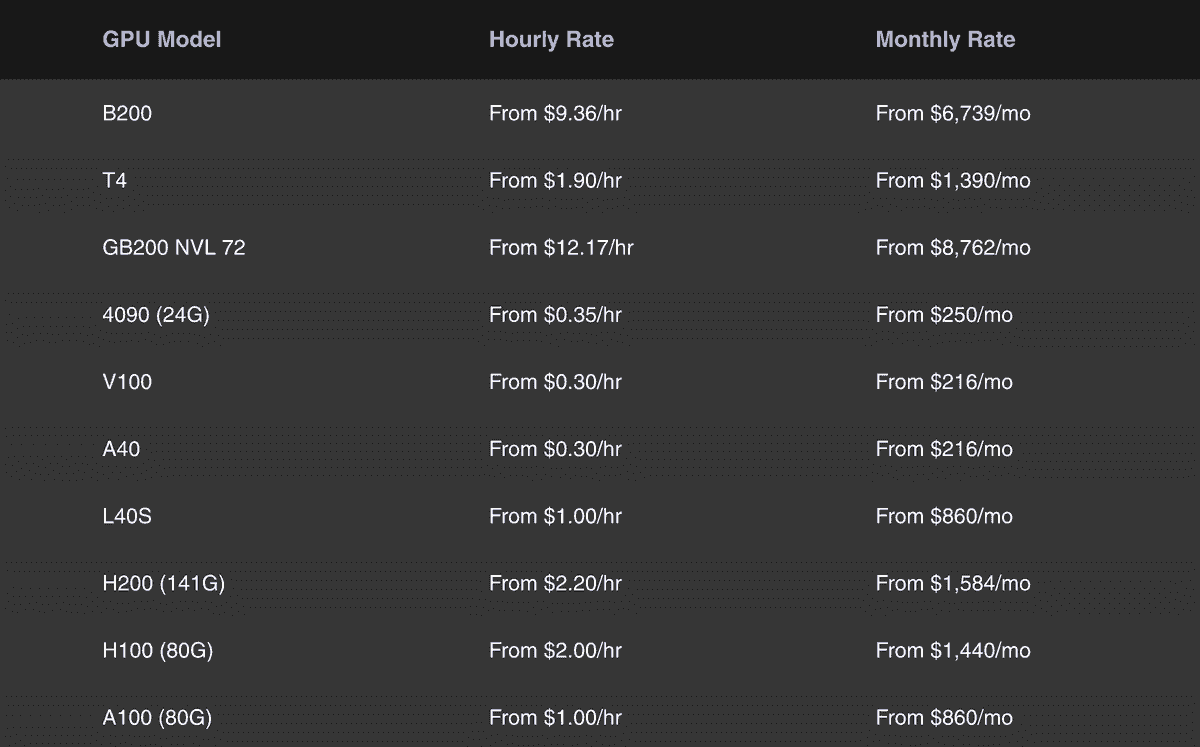Select the H100 (80G) row
This screenshot has height=747, width=1200.
point(158,650)
